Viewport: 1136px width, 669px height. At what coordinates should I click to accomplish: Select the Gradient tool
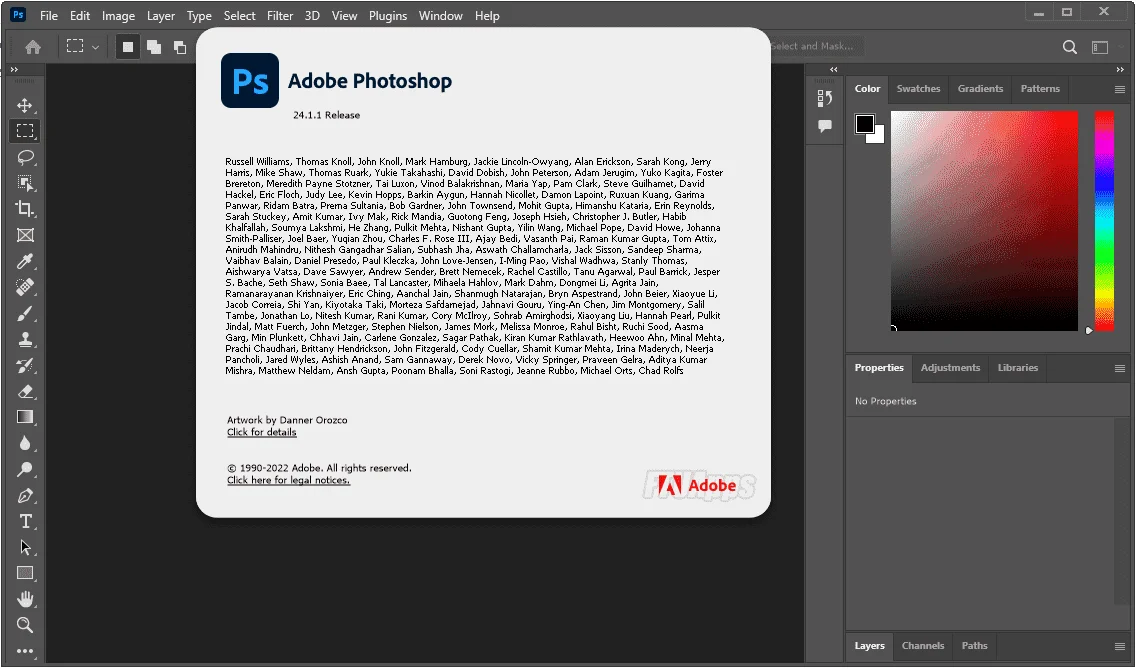coord(25,417)
